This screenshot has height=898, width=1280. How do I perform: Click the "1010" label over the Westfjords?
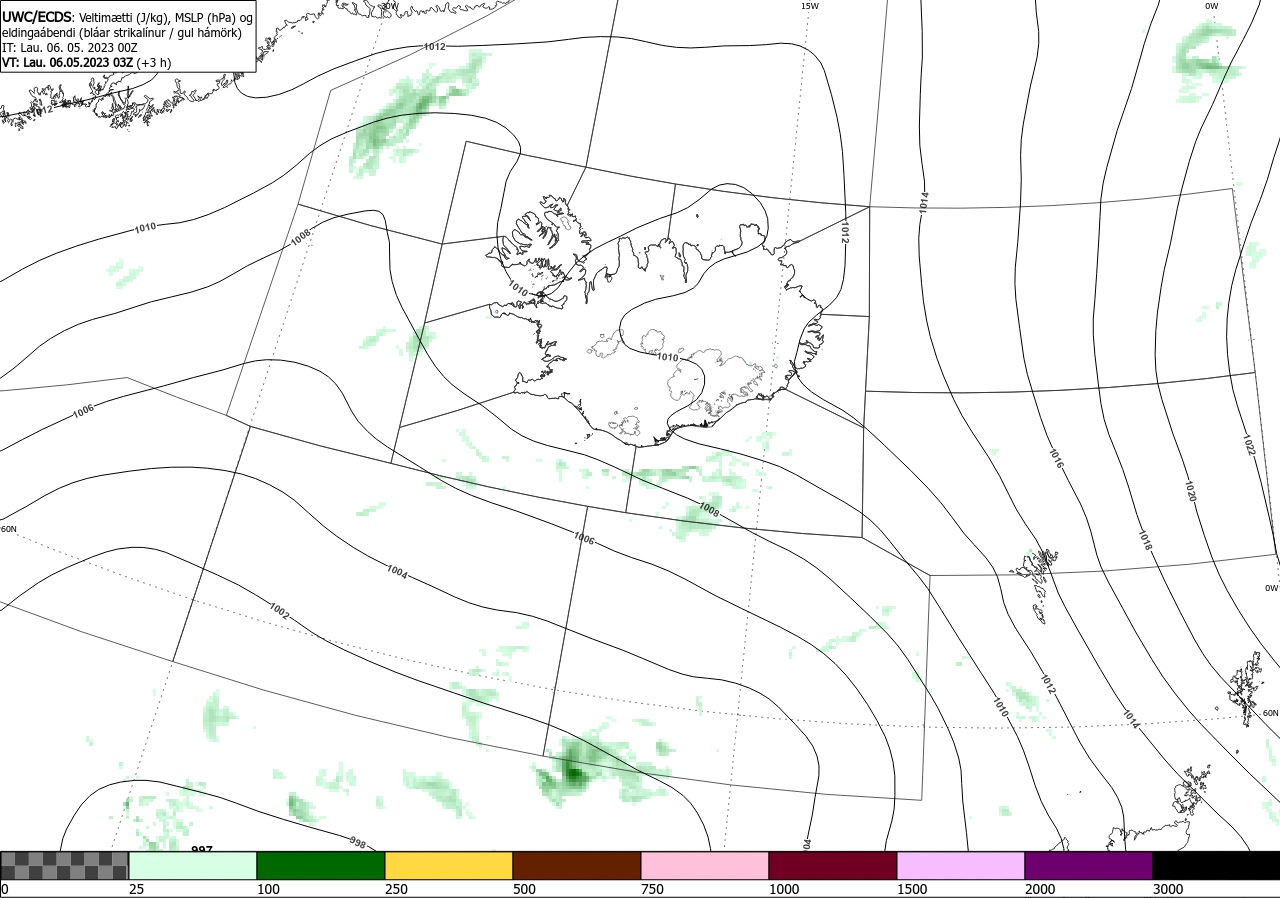click(517, 290)
